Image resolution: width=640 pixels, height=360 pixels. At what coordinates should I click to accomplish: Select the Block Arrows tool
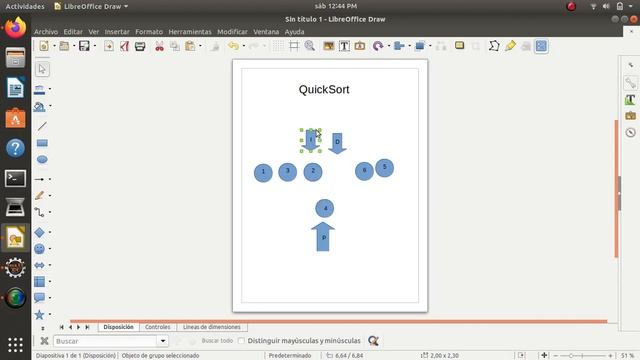coord(40,265)
